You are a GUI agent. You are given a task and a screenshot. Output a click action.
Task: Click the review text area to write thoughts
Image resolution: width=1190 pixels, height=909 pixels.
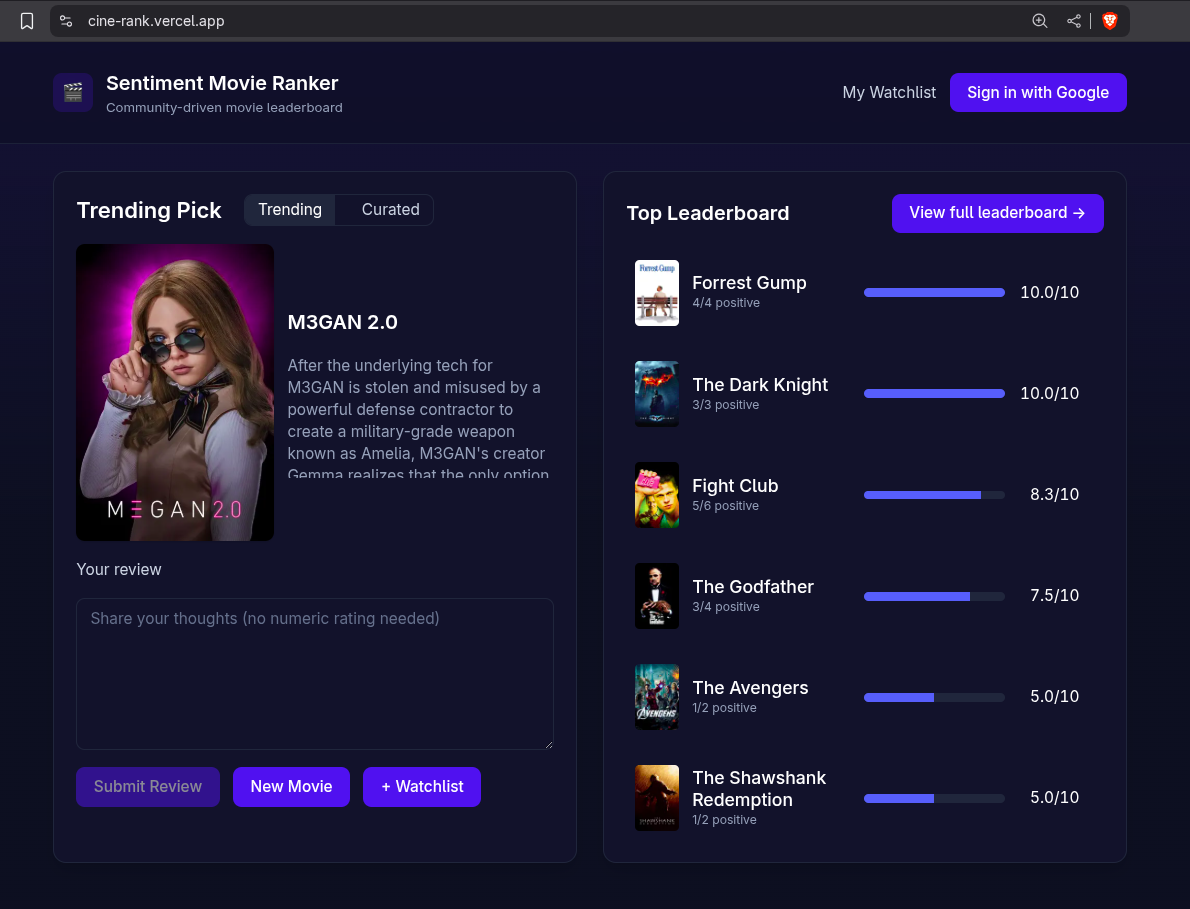point(315,673)
